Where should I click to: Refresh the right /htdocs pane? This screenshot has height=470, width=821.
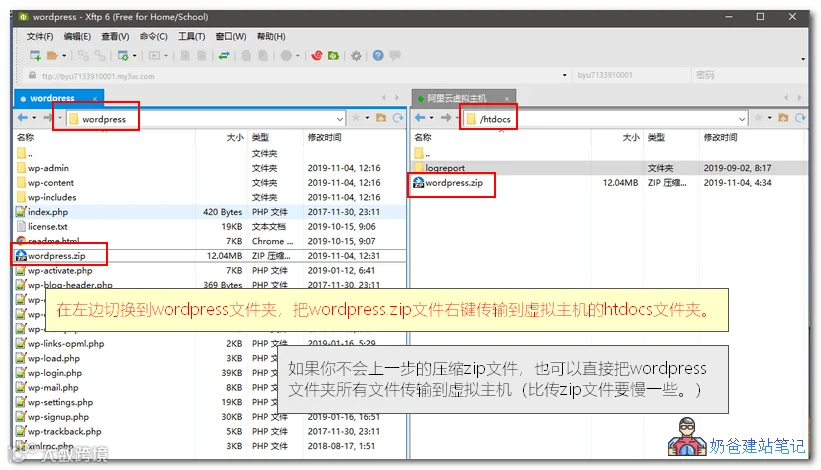click(x=800, y=118)
